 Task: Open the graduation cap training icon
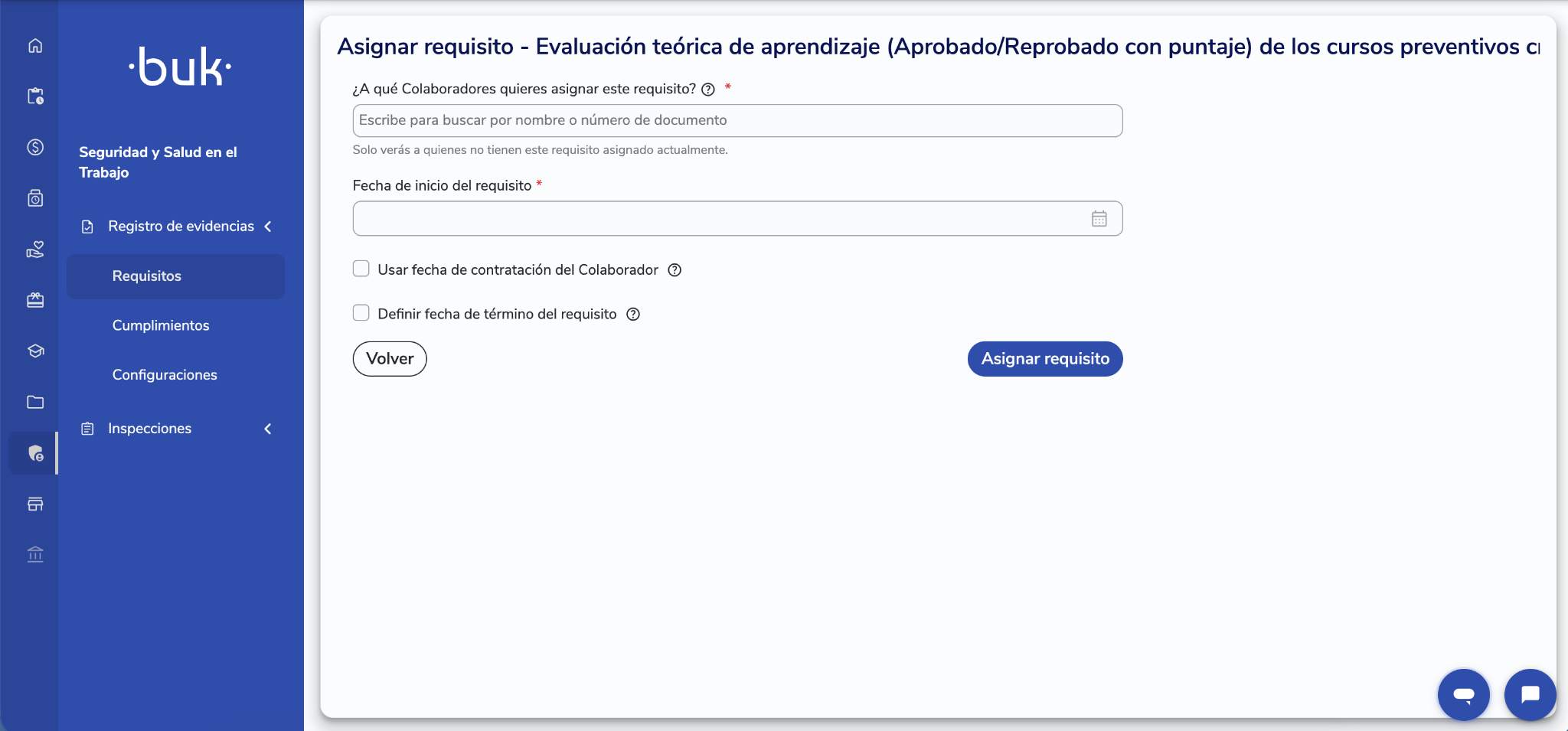(x=35, y=351)
